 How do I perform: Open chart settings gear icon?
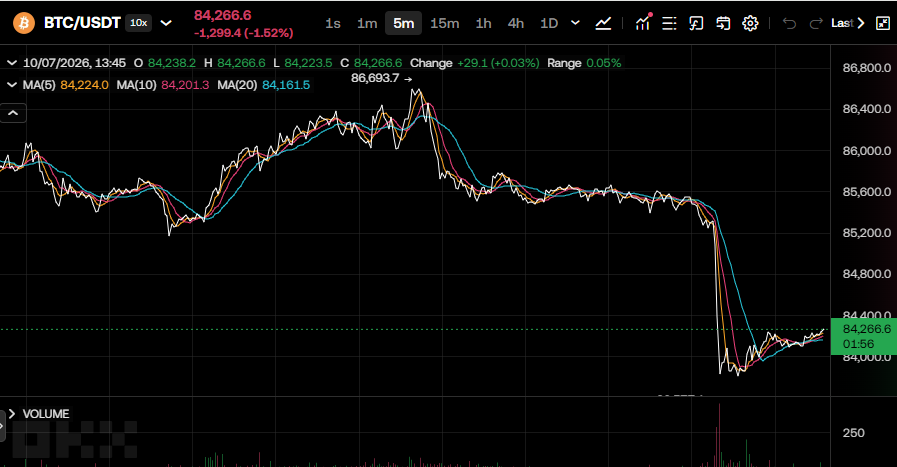click(750, 23)
